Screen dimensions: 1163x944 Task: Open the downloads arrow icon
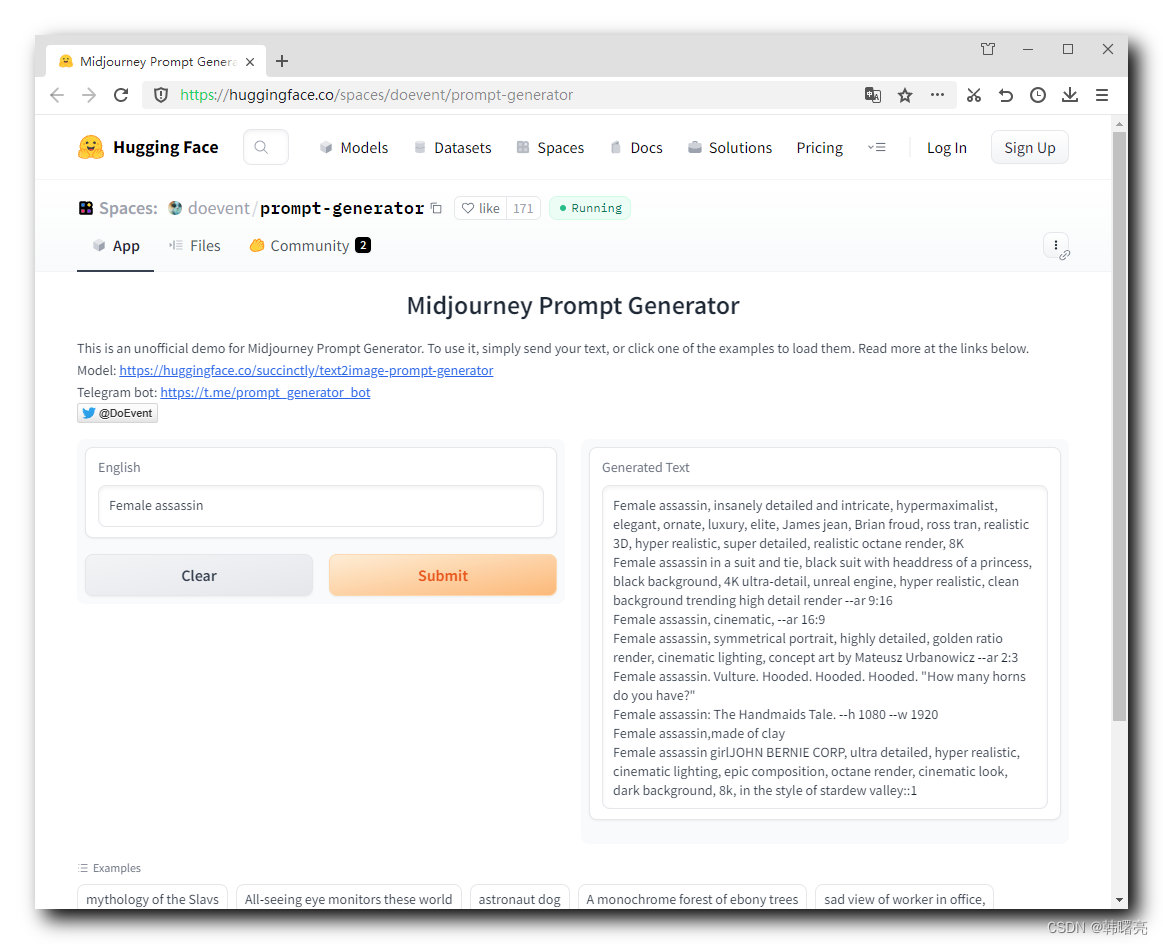[1070, 95]
